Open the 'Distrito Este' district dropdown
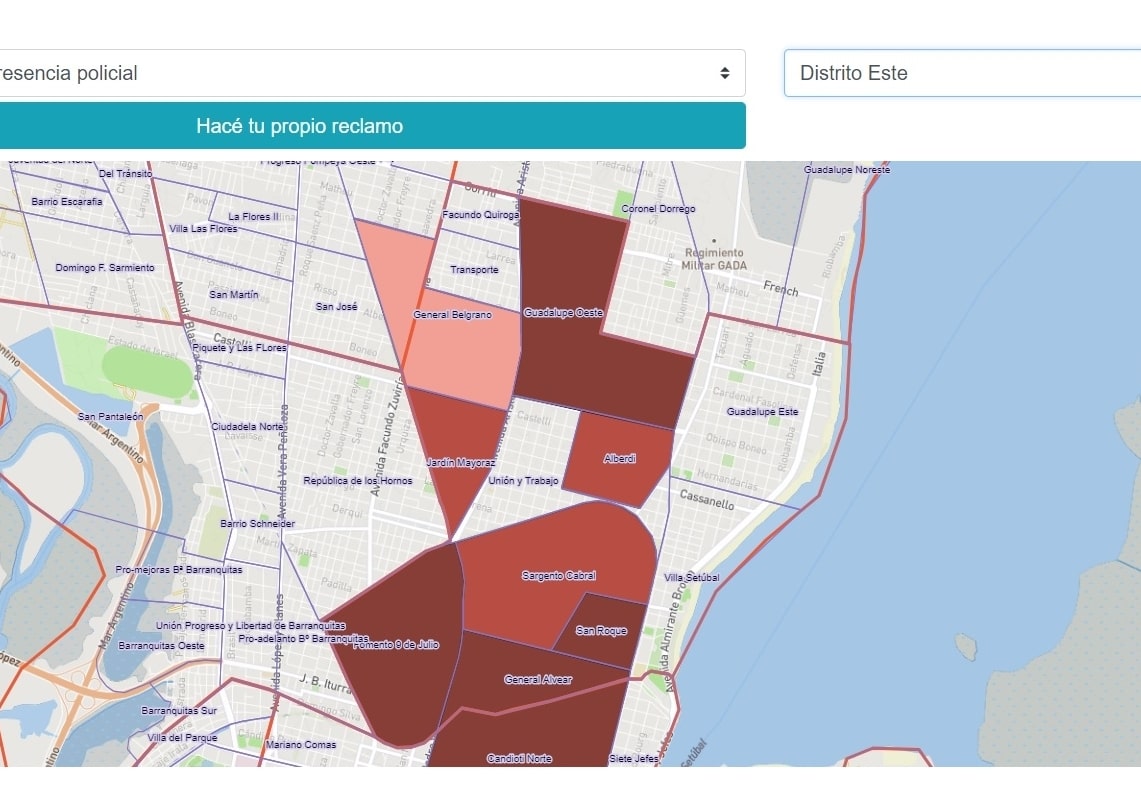Image resolution: width=1141 pixels, height=792 pixels. pos(962,73)
